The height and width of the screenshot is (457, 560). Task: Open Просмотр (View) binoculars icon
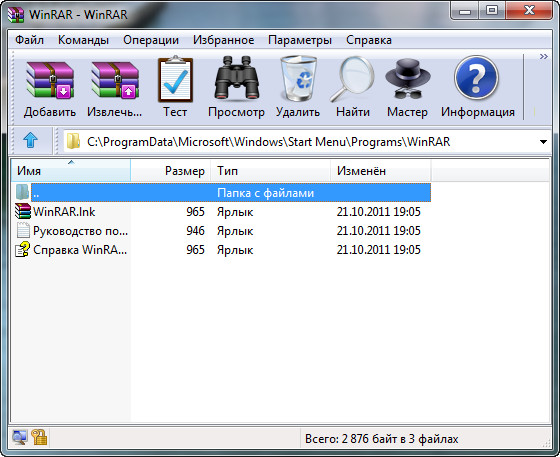[236, 77]
